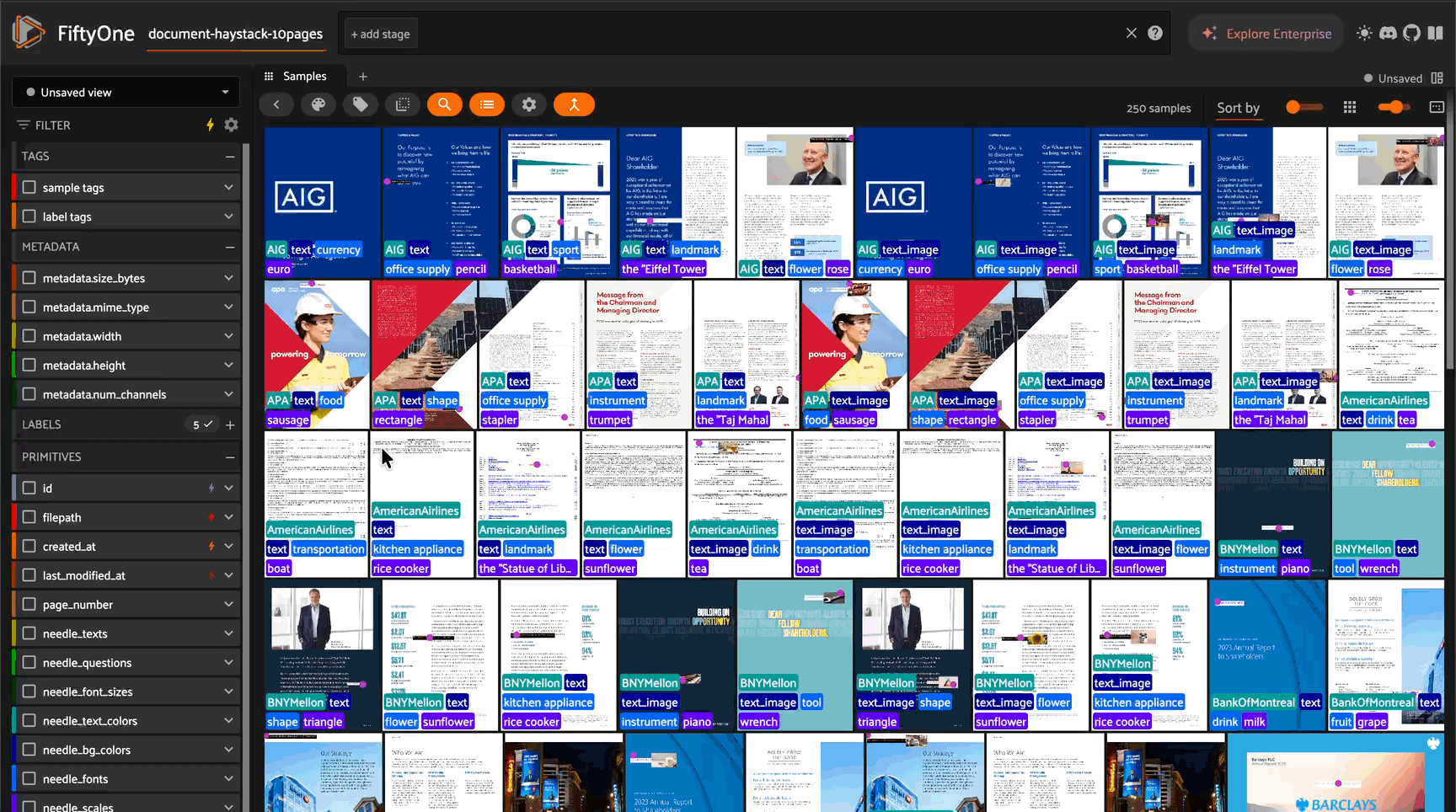
Task: Click the help question mark icon
Action: [x=1155, y=34]
